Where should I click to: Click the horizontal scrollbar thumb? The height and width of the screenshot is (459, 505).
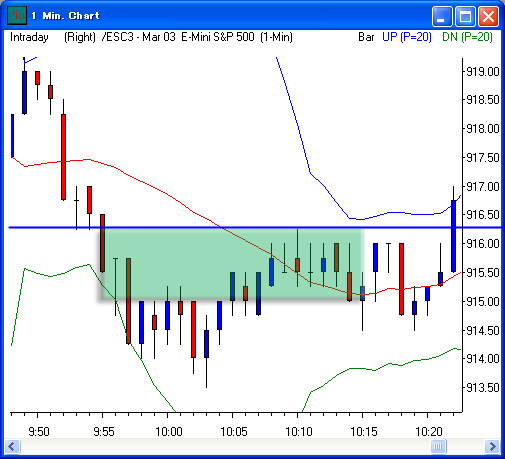(438, 446)
